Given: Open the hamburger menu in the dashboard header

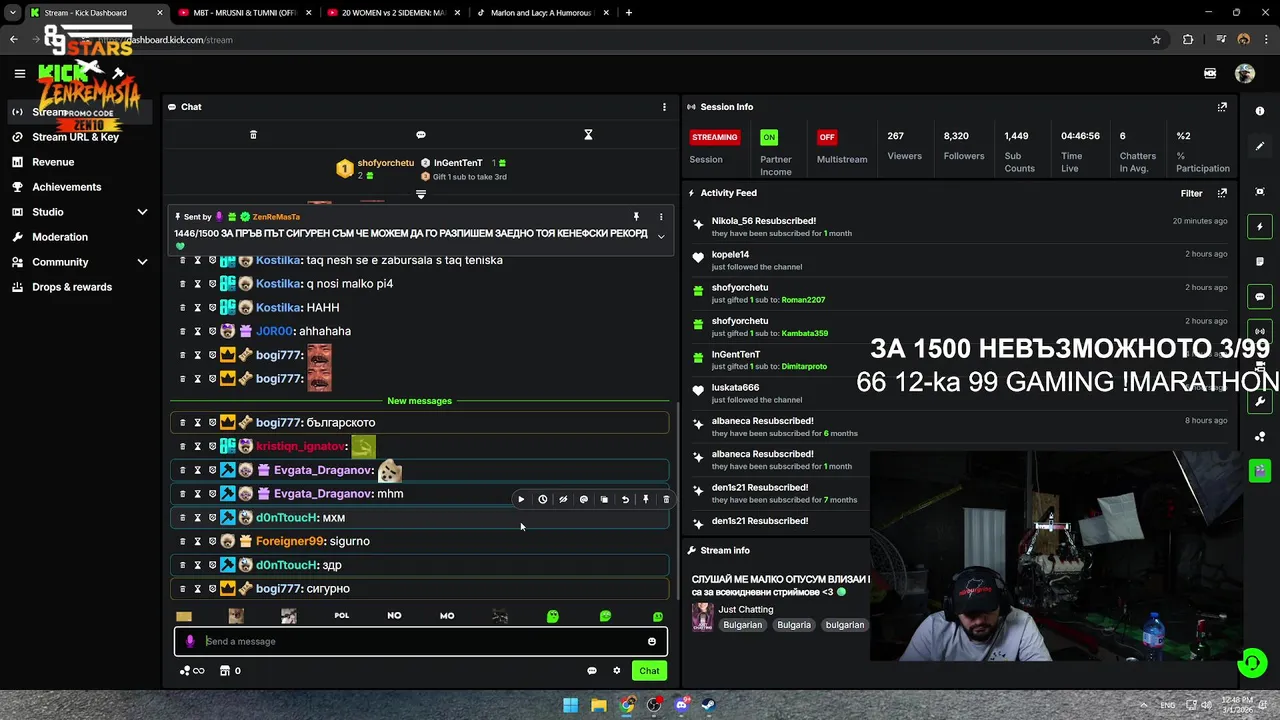Looking at the screenshot, I should (x=19, y=73).
